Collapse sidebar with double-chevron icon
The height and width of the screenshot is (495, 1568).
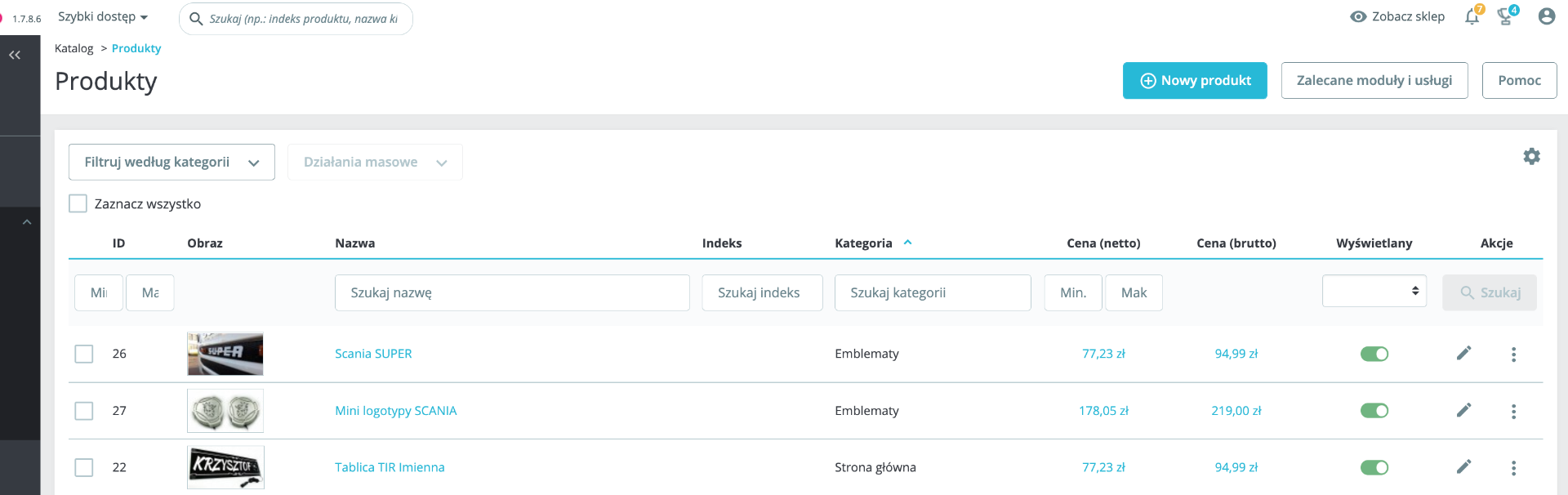click(x=15, y=55)
